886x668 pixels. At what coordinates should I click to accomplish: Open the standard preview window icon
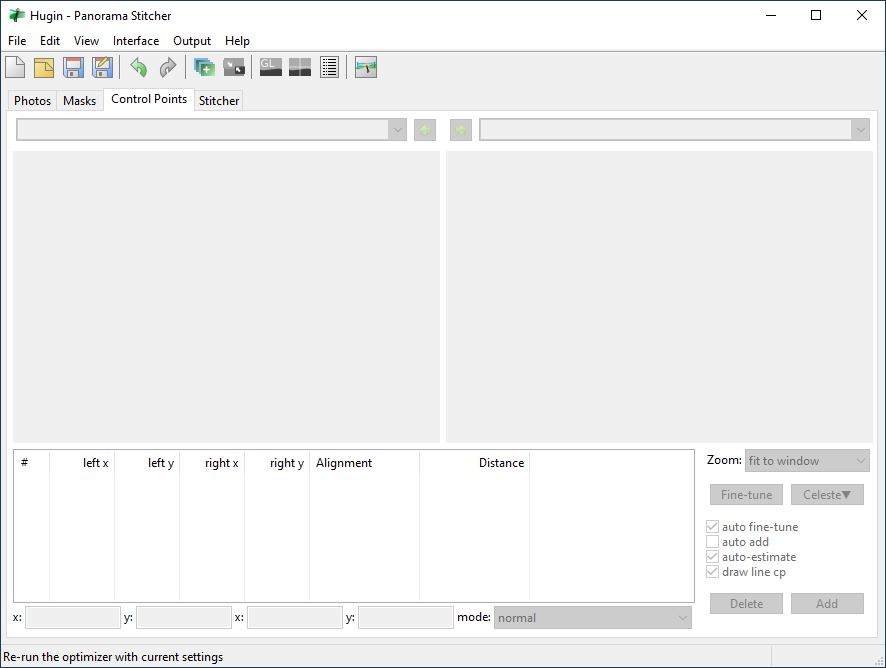[x=300, y=67]
